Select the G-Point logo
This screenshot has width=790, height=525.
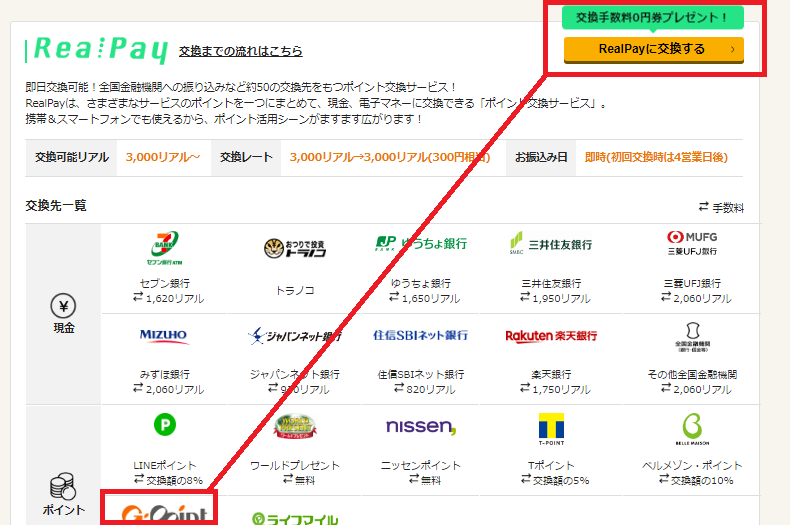click(164, 514)
